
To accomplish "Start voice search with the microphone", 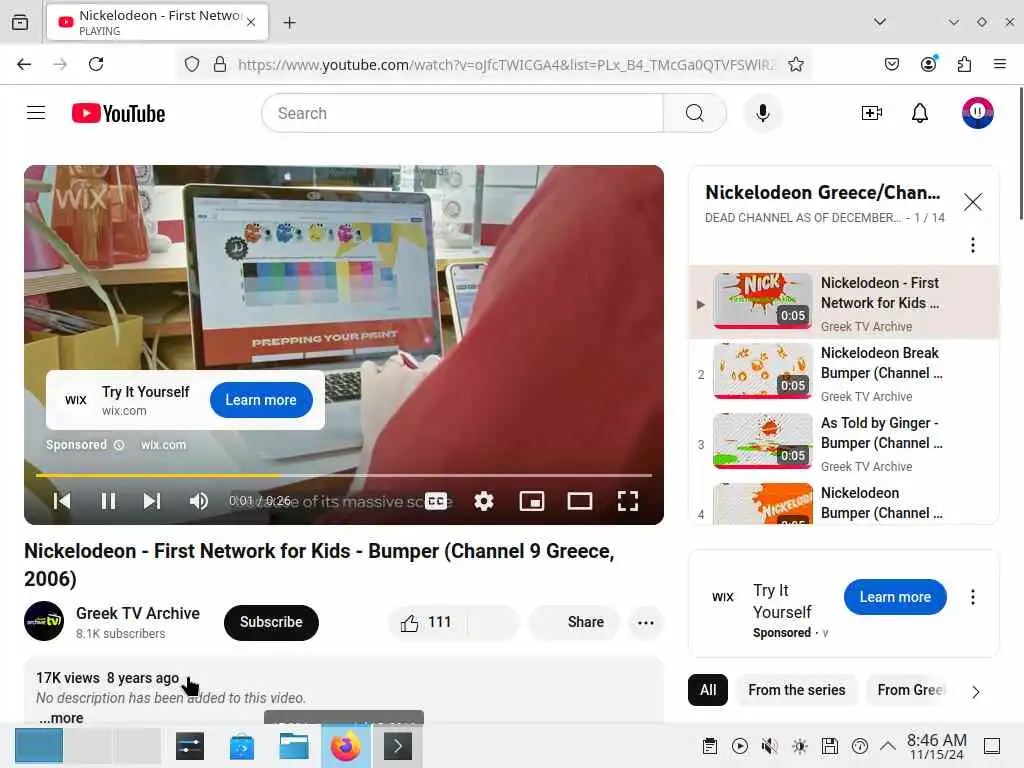I will pos(762,113).
